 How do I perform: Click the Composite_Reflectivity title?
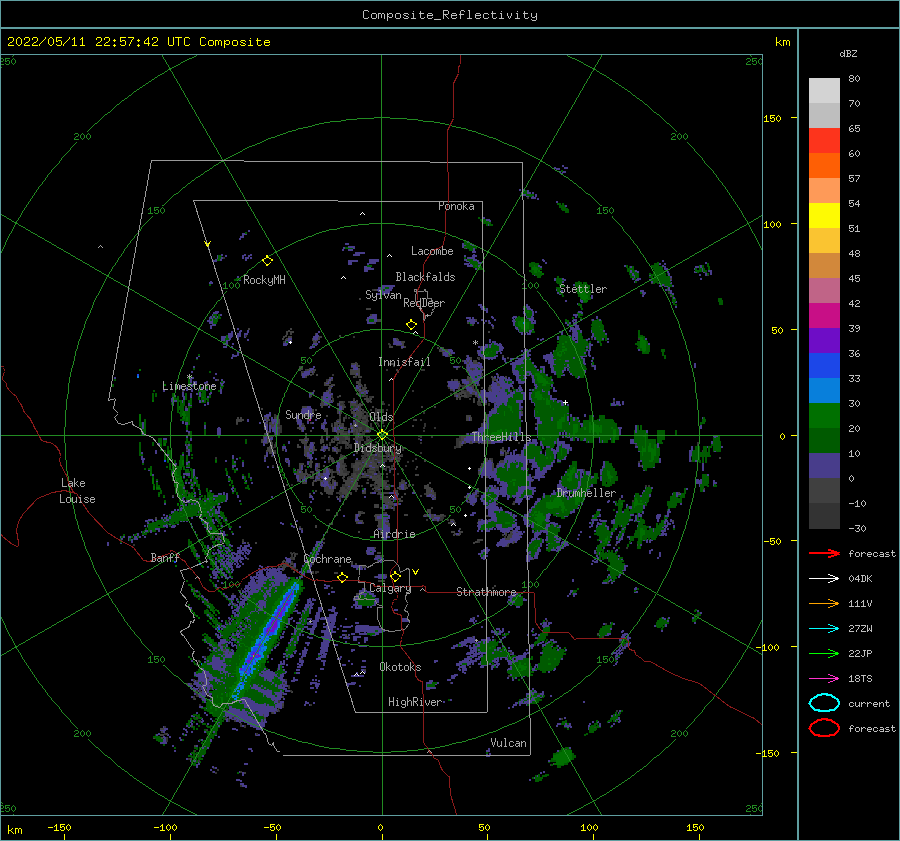click(450, 15)
